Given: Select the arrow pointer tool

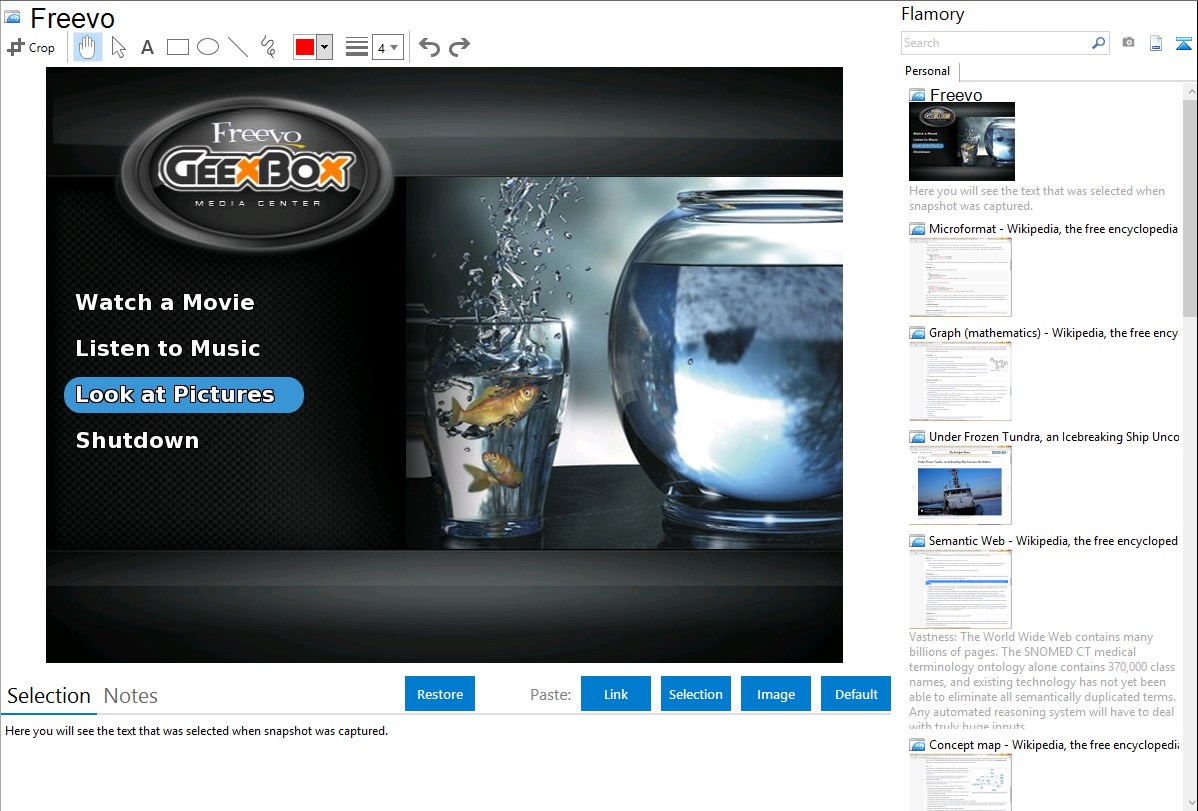Looking at the screenshot, I should [x=118, y=47].
